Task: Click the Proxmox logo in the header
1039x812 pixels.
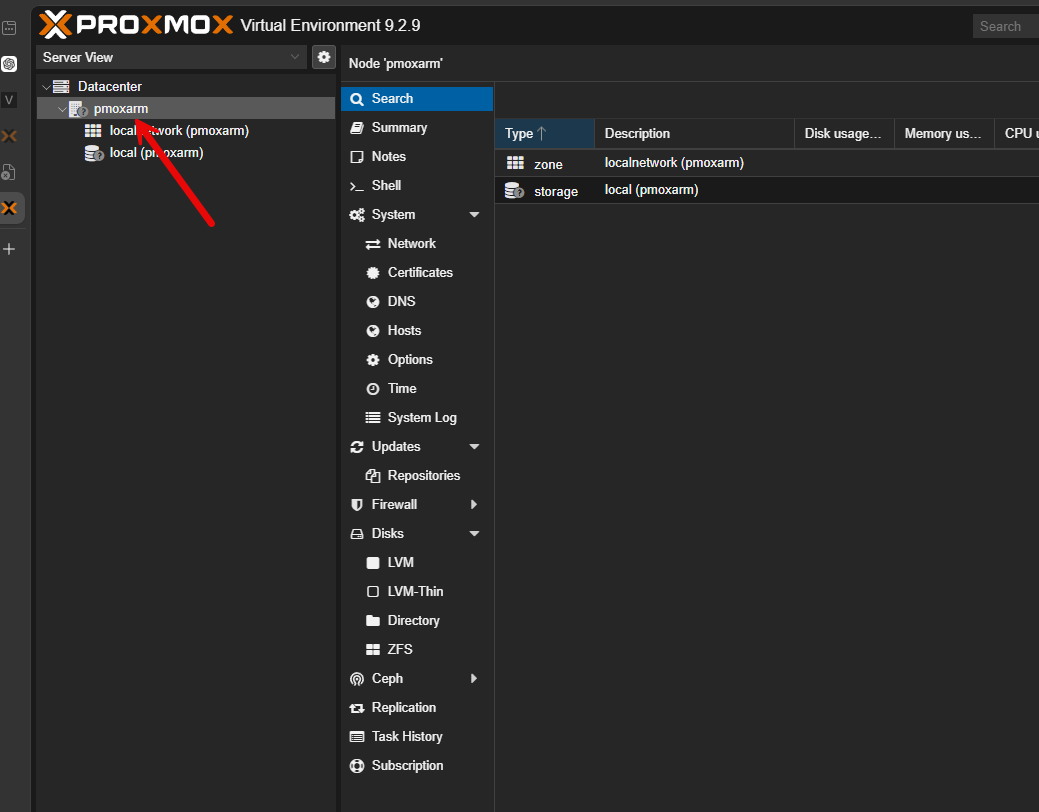Action: coord(136,25)
